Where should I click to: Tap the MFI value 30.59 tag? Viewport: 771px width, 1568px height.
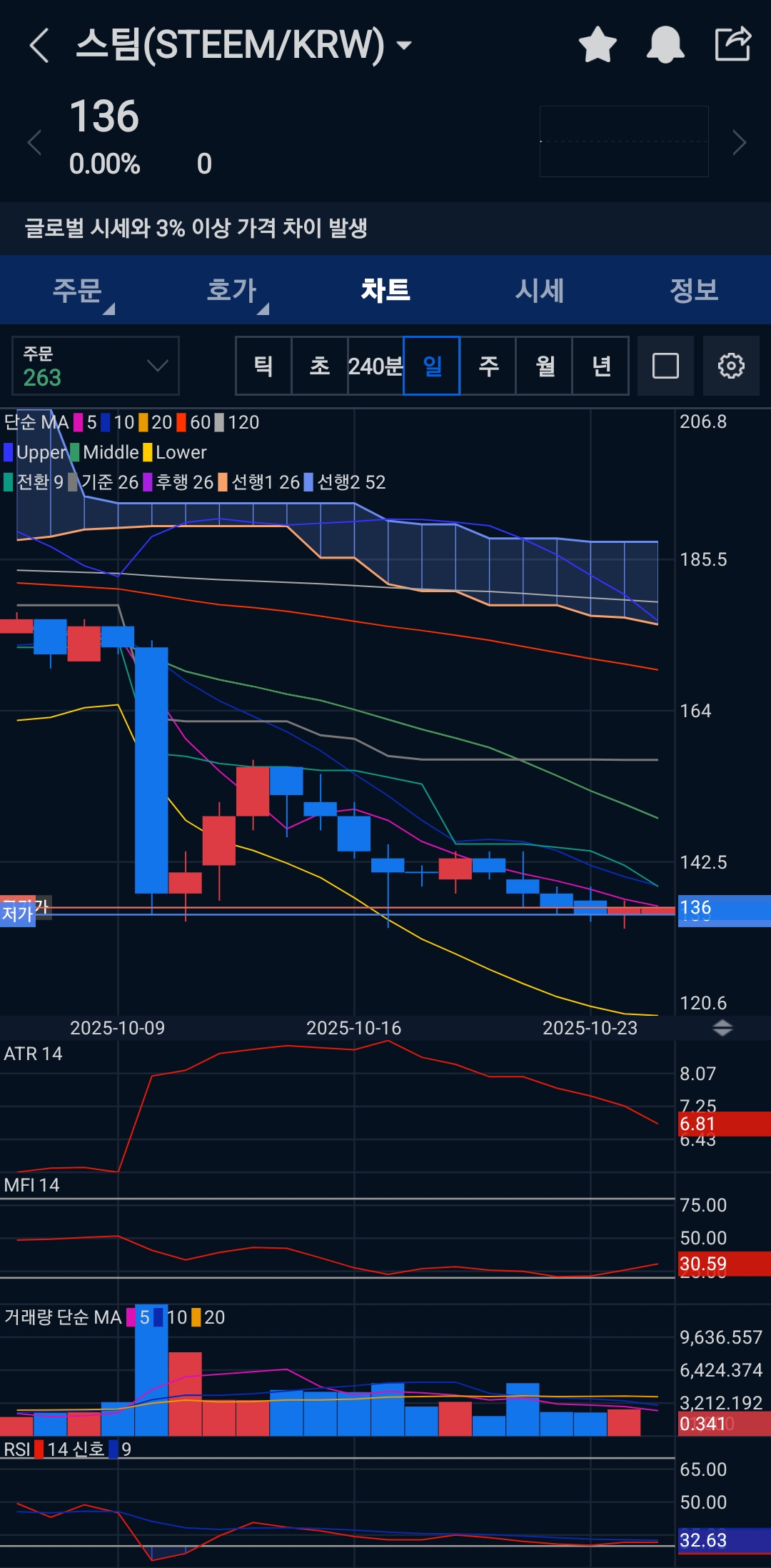pyautogui.click(x=724, y=1264)
